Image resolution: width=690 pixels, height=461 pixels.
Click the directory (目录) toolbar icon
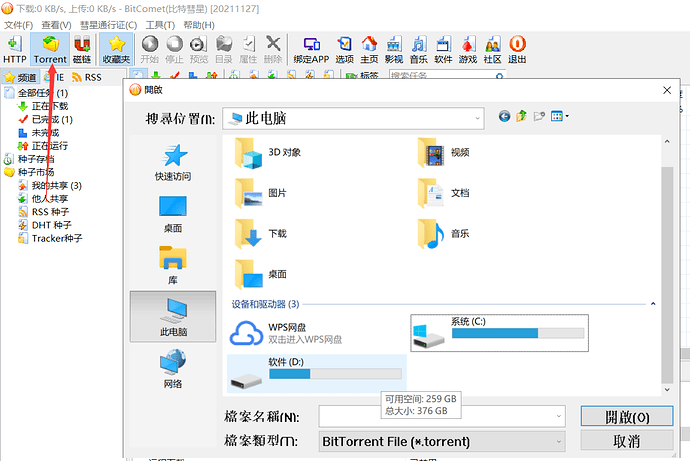(x=224, y=49)
